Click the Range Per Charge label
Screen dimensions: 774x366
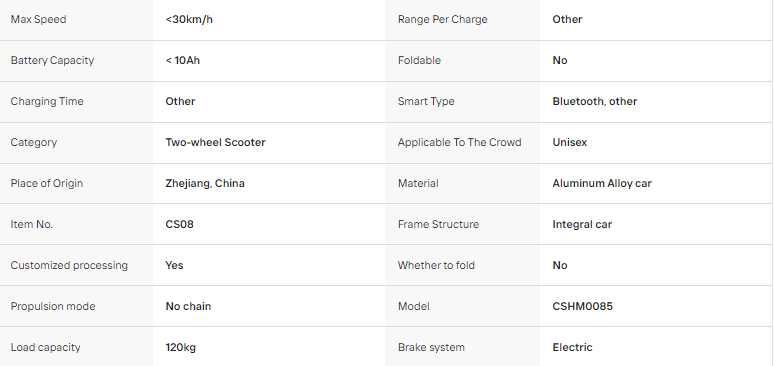coord(442,19)
